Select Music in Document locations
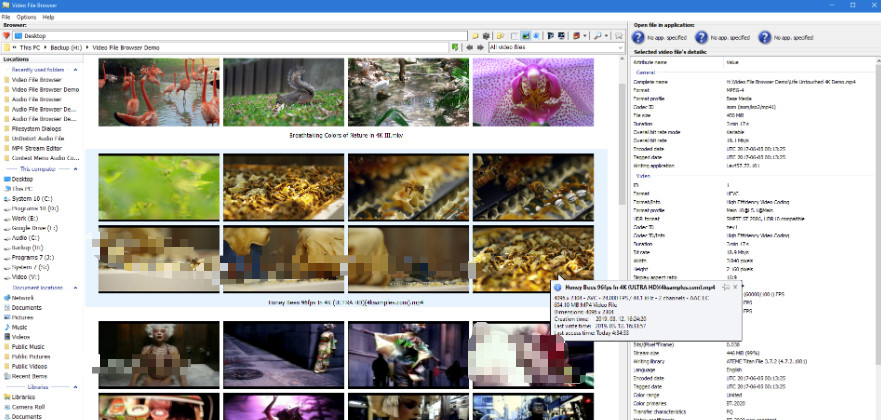881x420 pixels. 16,327
